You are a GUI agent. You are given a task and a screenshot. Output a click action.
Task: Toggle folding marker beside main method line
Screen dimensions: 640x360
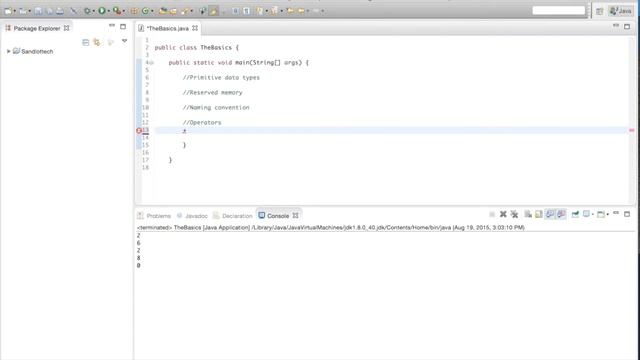click(x=151, y=63)
